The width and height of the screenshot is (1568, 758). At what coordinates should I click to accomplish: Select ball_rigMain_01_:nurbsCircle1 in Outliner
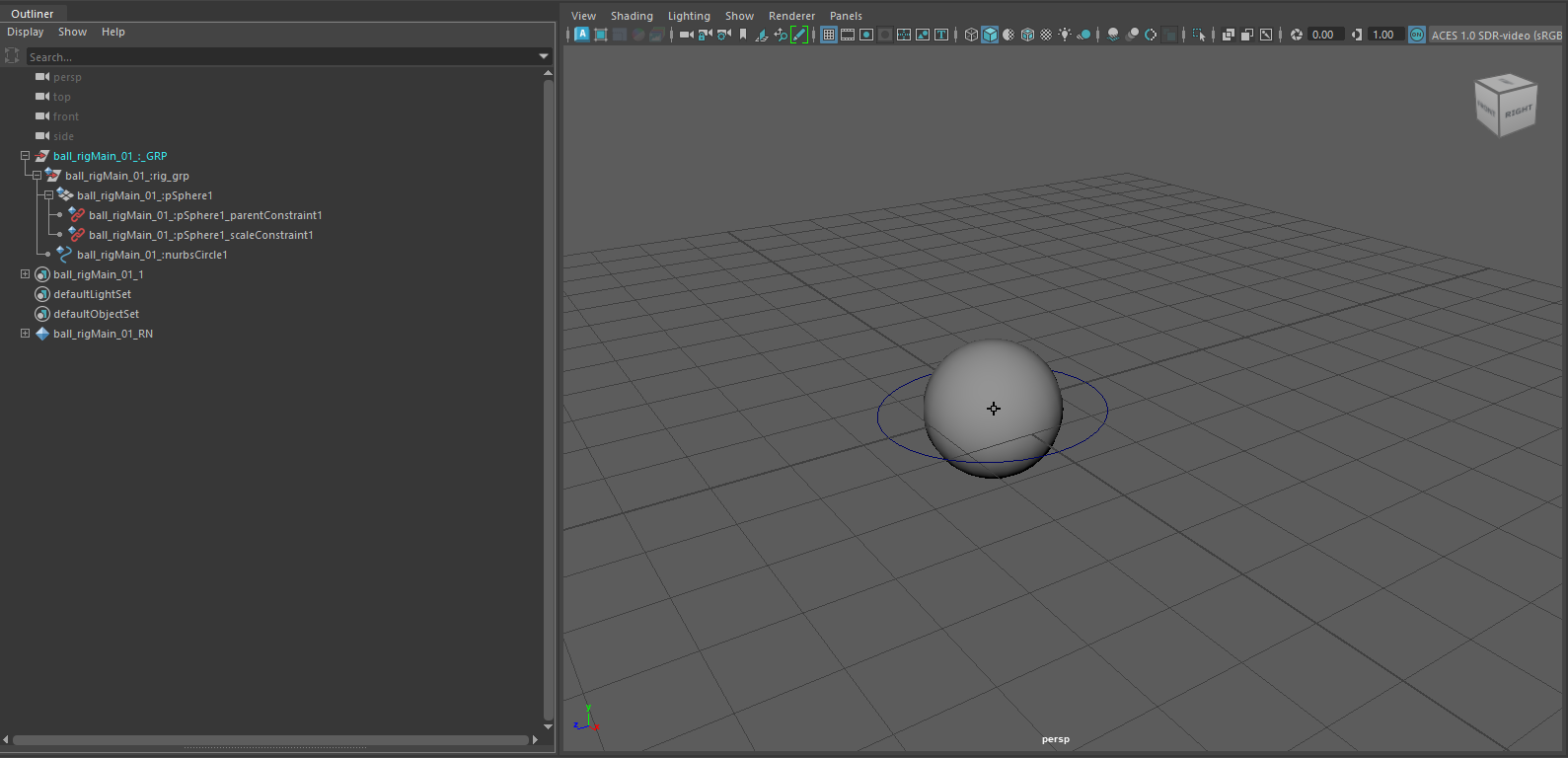152,255
